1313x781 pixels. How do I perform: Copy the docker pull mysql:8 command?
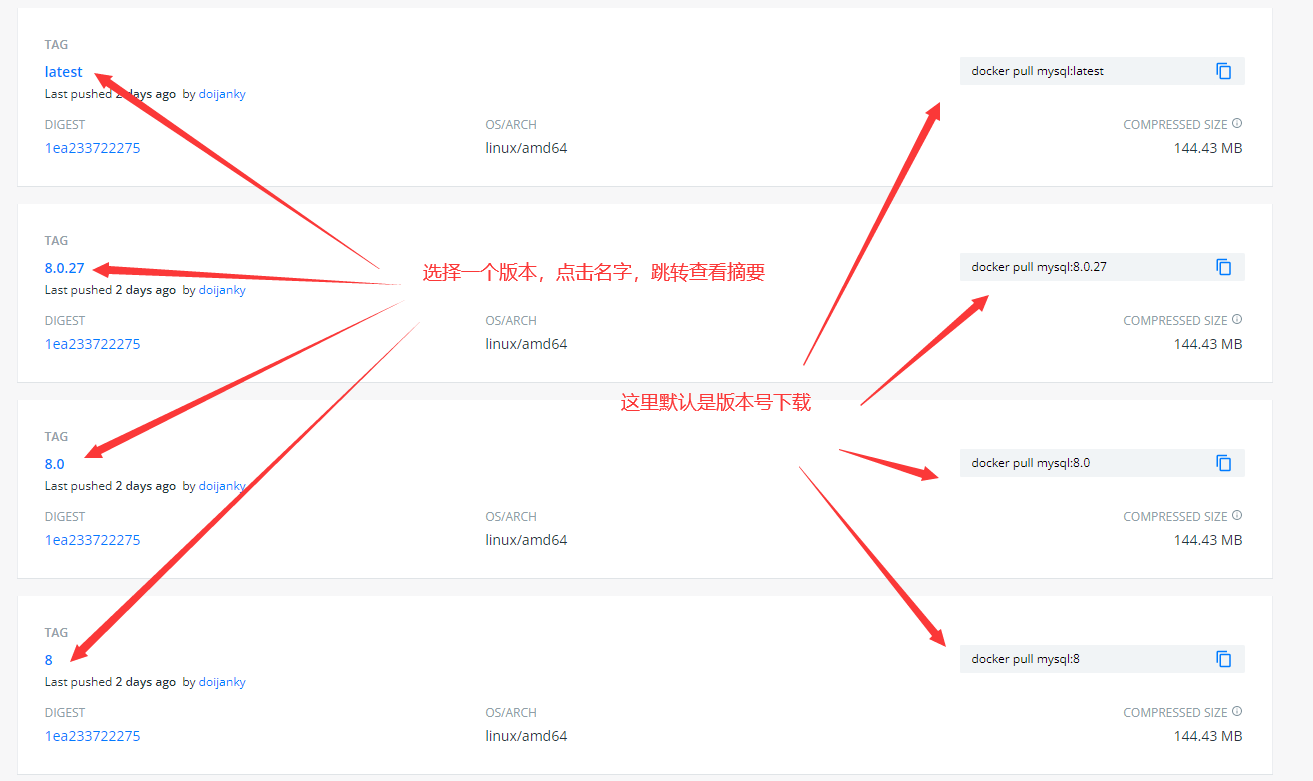(x=1223, y=659)
